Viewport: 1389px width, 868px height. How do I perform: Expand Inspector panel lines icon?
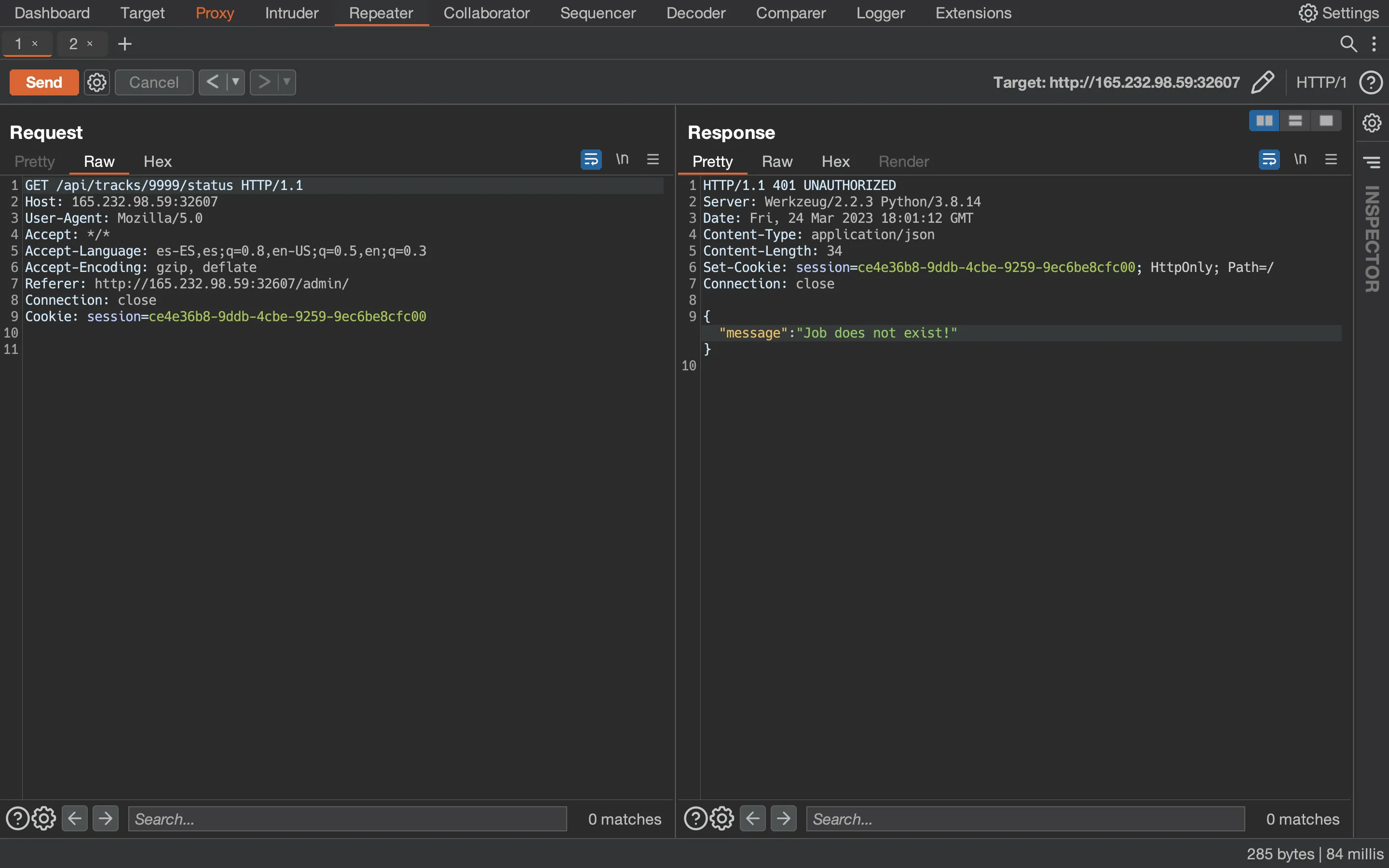1372,163
